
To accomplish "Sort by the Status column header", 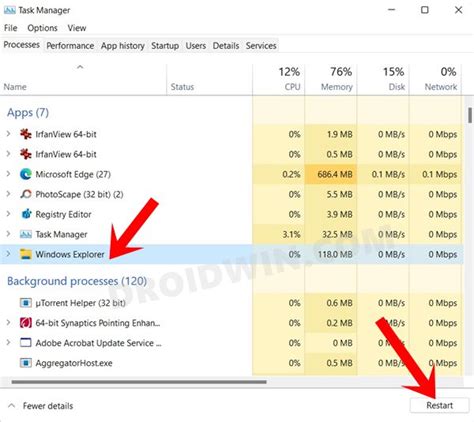I will click(x=209, y=80).
